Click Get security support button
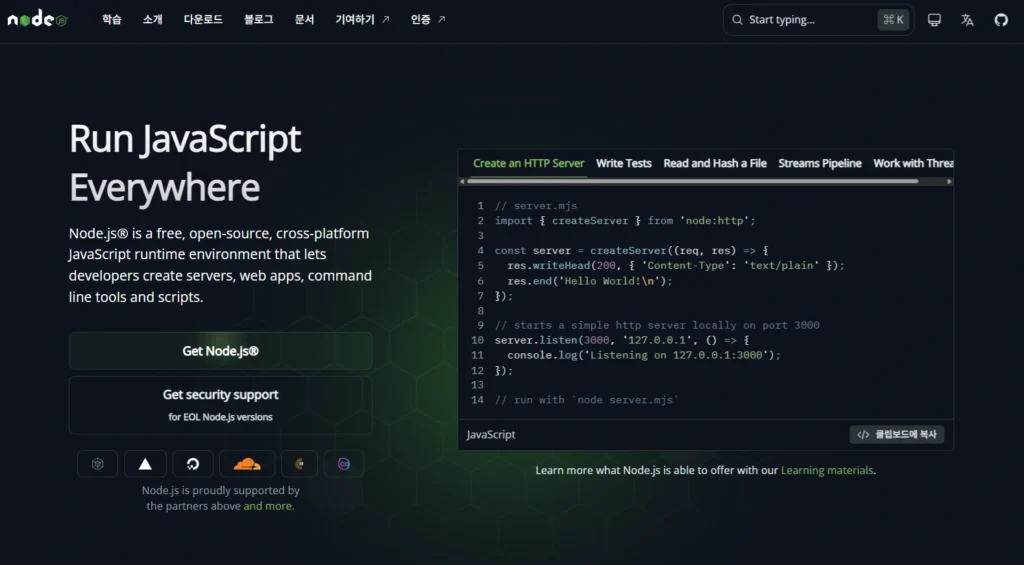Screen dimensions: 1024x565 [221, 405]
